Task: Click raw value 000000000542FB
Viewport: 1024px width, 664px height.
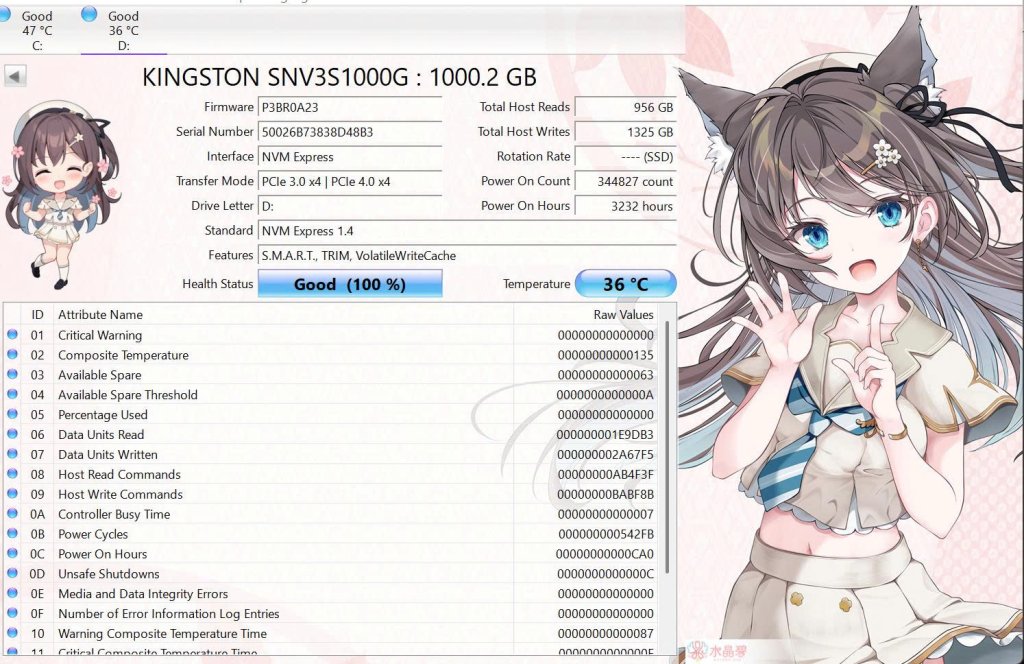Action: (x=605, y=534)
